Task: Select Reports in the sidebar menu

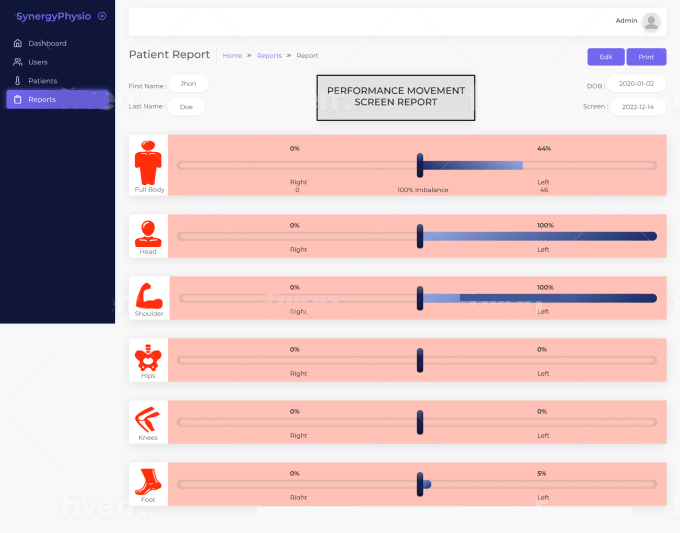Action: click(42, 99)
